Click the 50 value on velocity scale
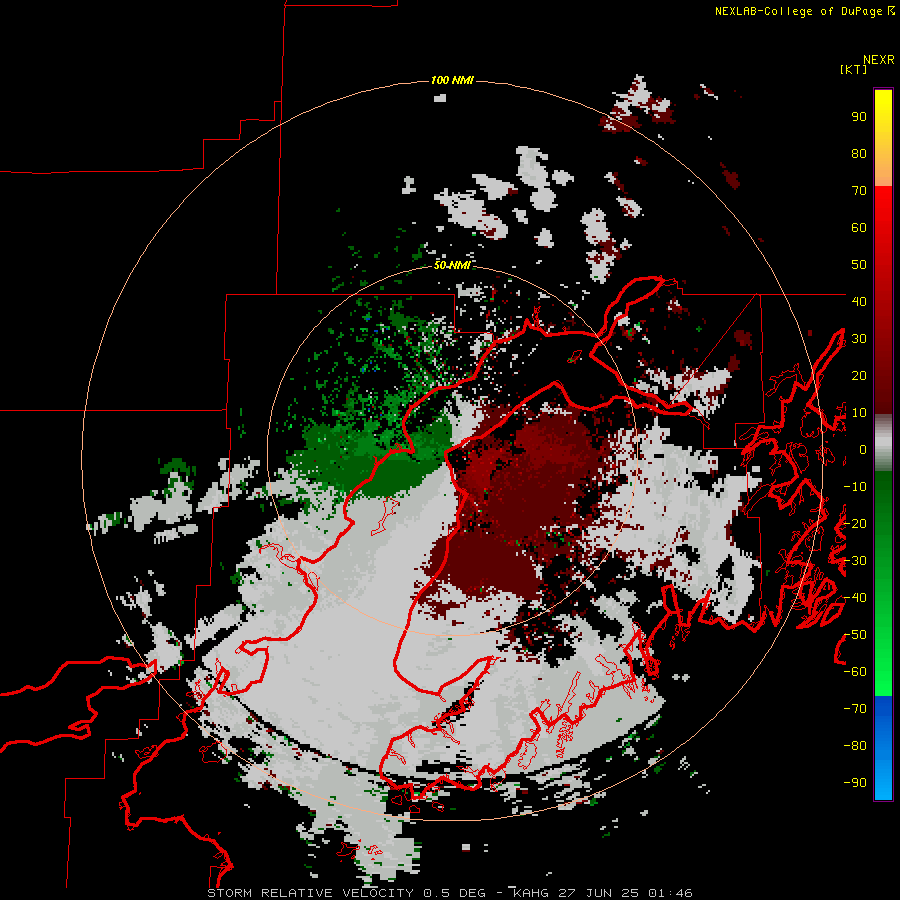 click(x=859, y=265)
